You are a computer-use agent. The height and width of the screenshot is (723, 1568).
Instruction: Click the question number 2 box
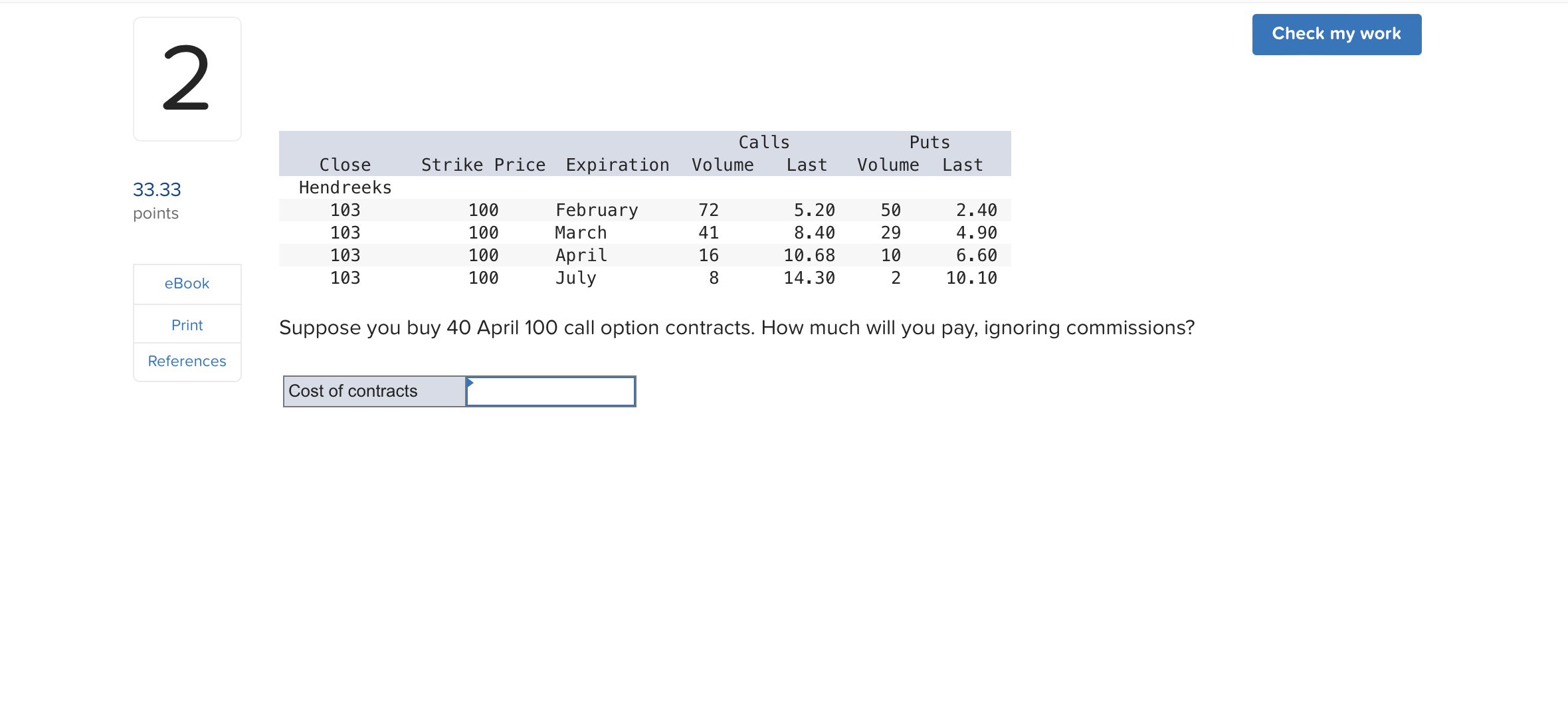(187, 78)
